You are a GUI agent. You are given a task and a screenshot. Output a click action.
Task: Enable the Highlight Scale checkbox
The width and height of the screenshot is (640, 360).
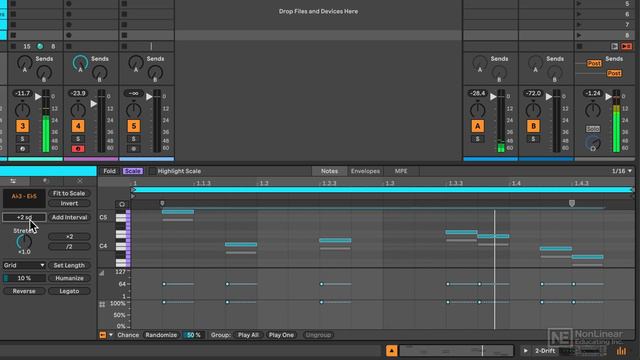click(152, 171)
